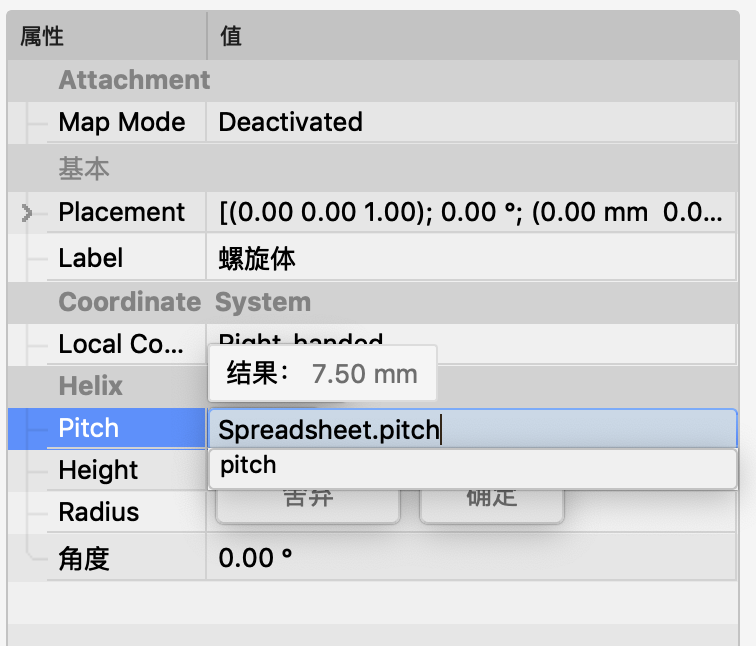Select the Height property label
Image resolution: width=756 pixels, height=646 pixels.
[98, 470]
